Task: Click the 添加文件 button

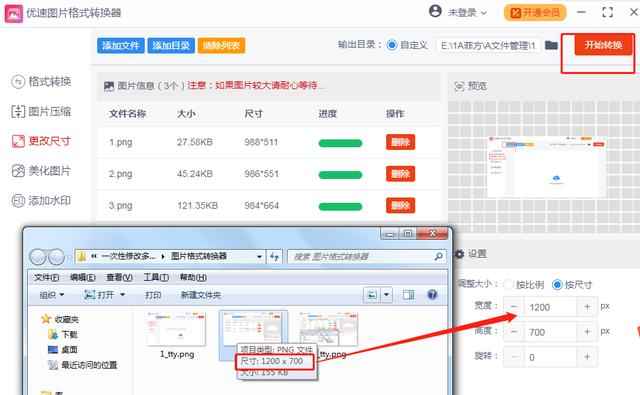Action: pyautogui.click(x=121, y=45)
